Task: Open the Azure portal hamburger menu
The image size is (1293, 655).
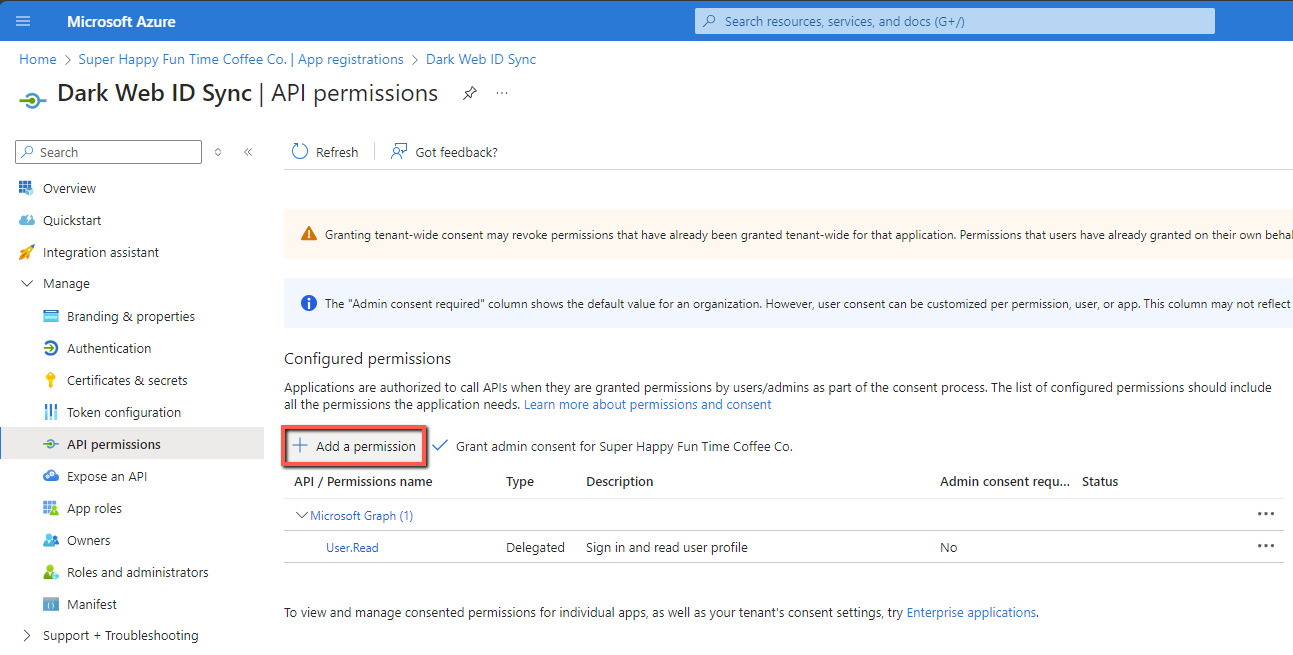Action: (22, 20)
